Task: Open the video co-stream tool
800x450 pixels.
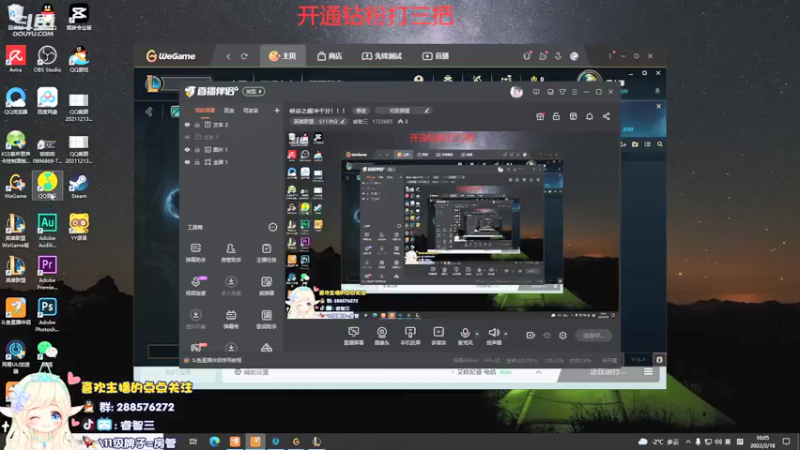Action: click(x=195, y=286)
